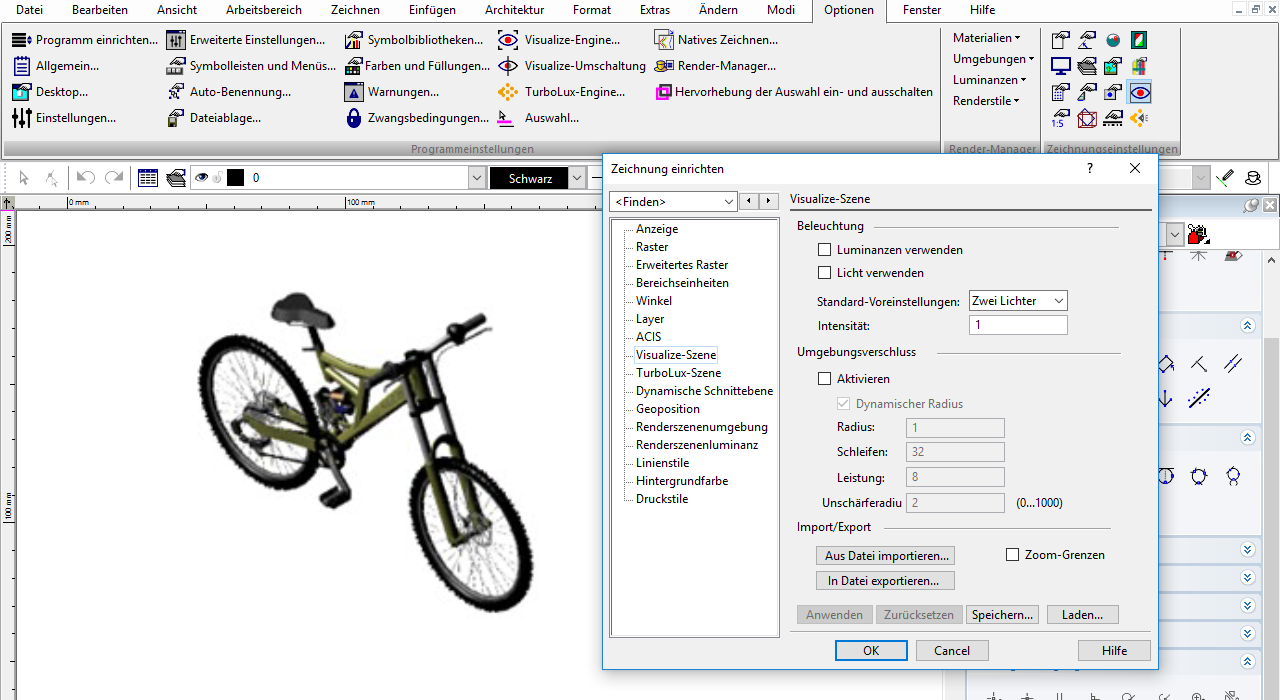This screenshot has height=700, width=1280.
Task: Open the Renderstile dropdown
Action: 986,101
